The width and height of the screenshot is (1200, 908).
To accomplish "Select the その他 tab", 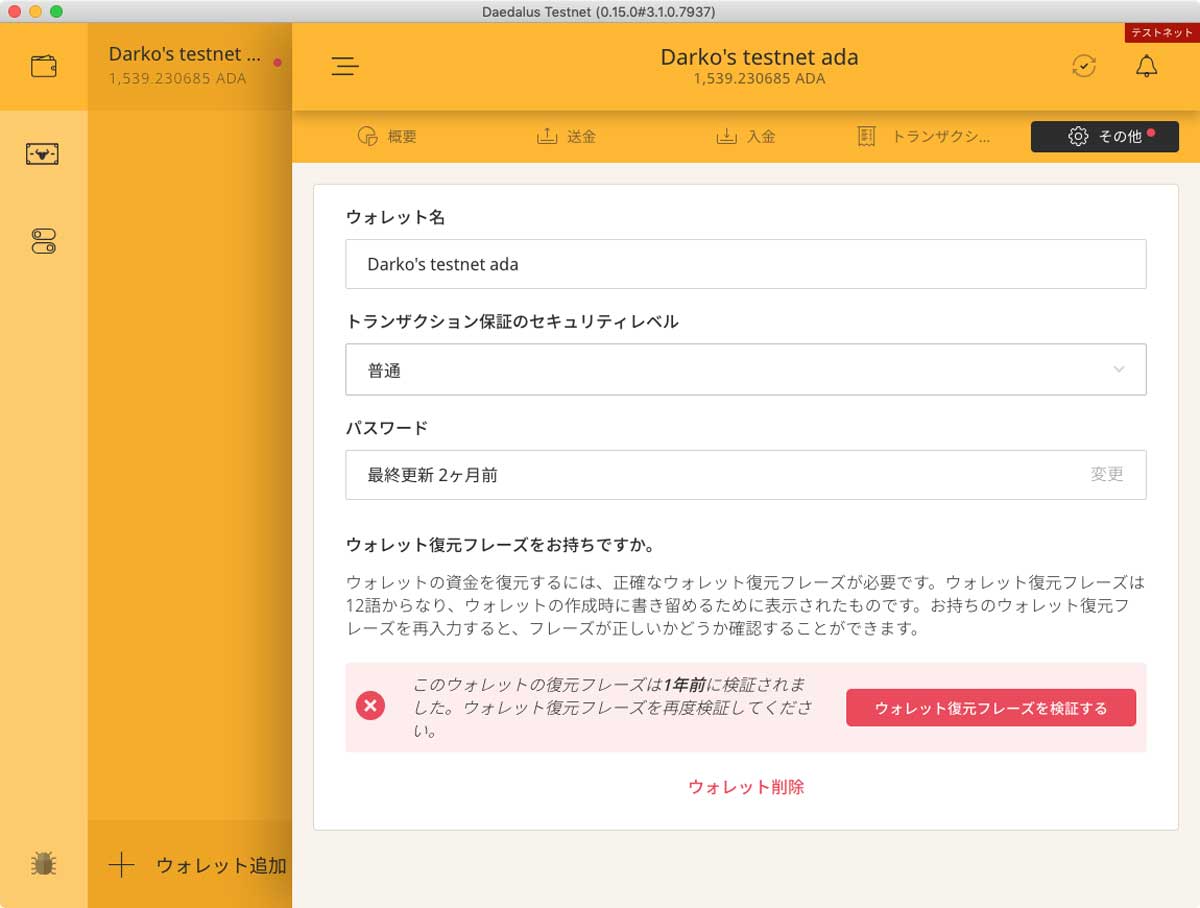I will pyautogui.click(x=1104, y=137).
